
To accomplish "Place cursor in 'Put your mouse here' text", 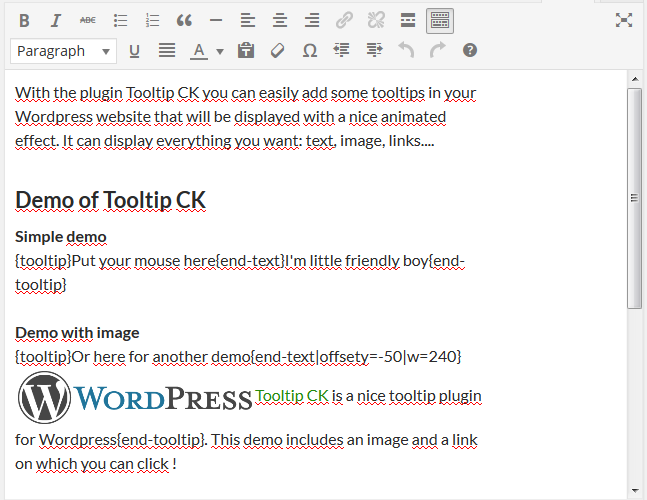I will [144, 261].
